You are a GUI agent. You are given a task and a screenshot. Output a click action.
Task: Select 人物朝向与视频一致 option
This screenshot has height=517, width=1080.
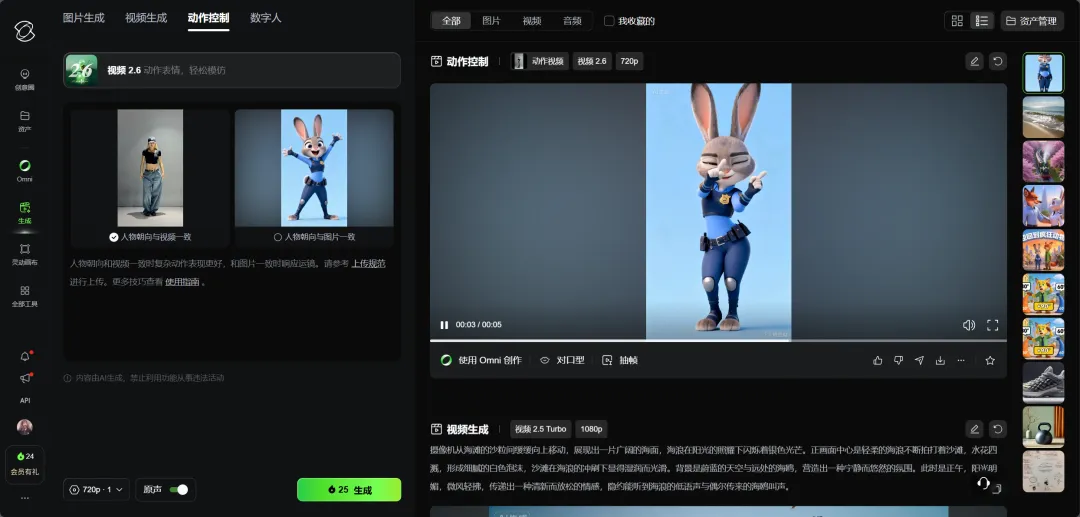150,237
